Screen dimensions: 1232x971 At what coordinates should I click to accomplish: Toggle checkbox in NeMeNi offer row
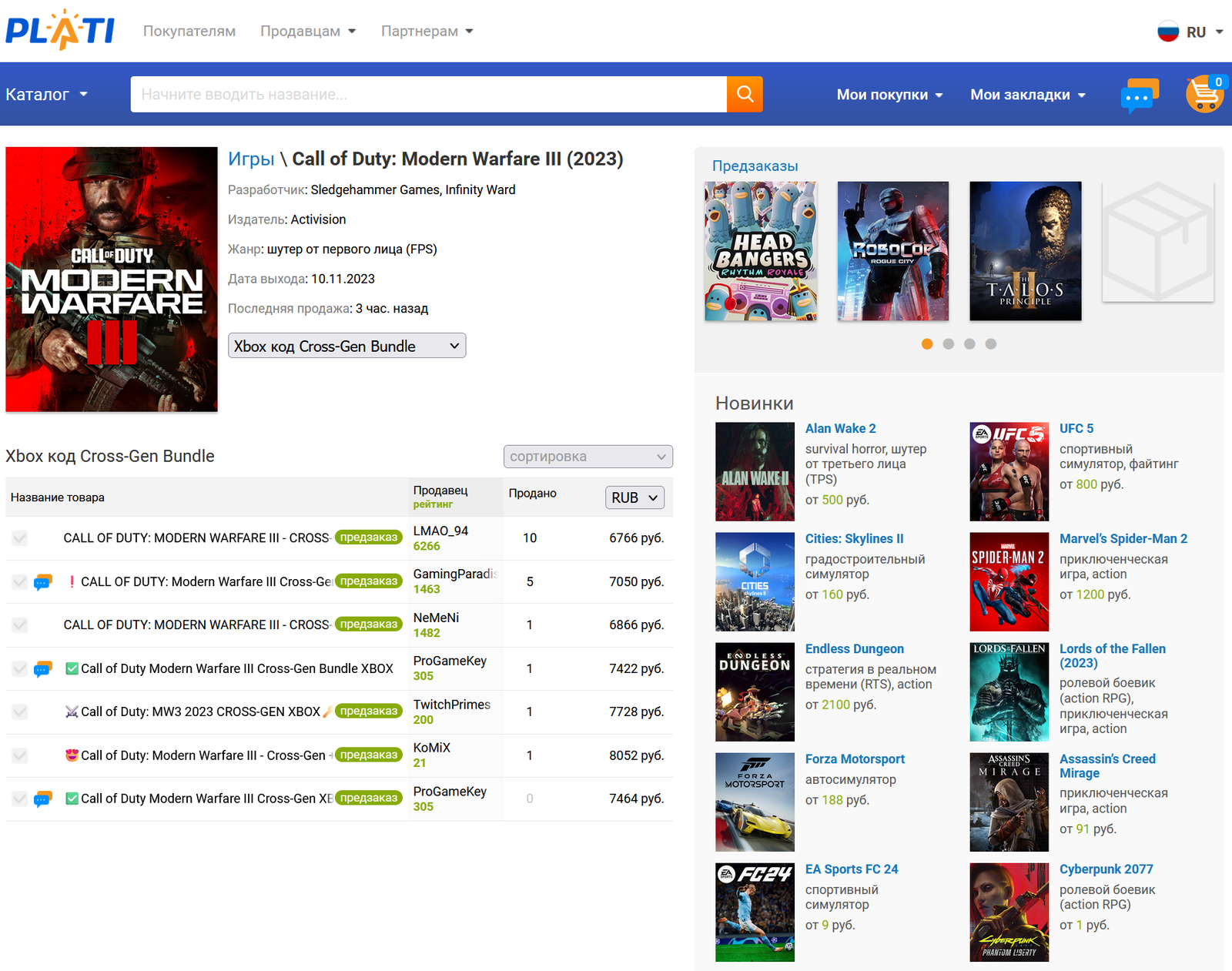tap(20, 625)
